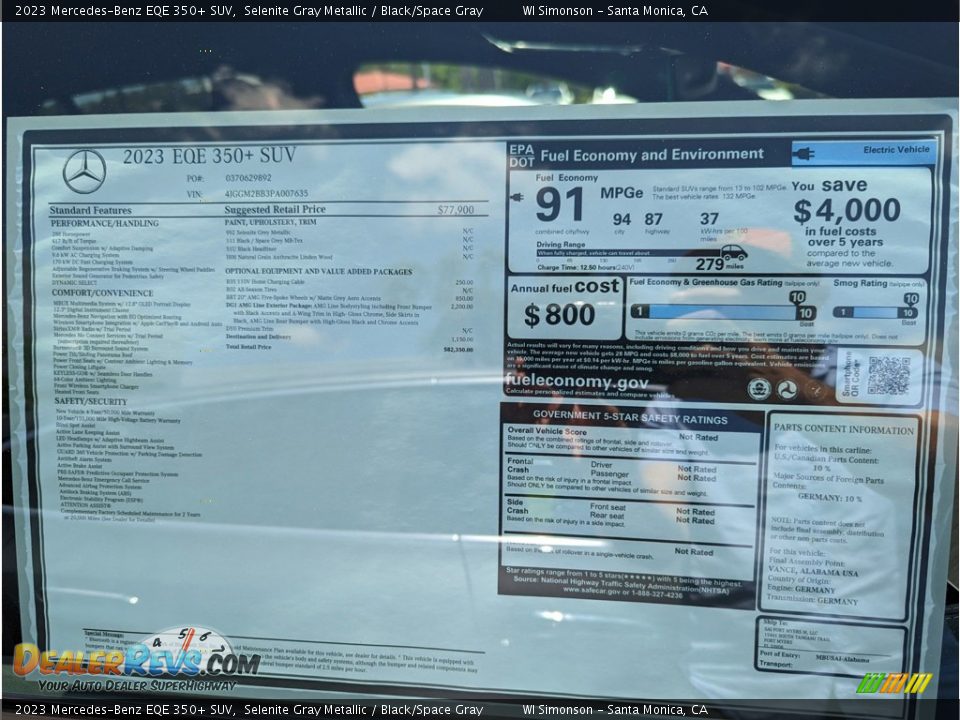Click the bottom caption WI Simonson - Santa Monica, CA

click(x=615, y=710)
